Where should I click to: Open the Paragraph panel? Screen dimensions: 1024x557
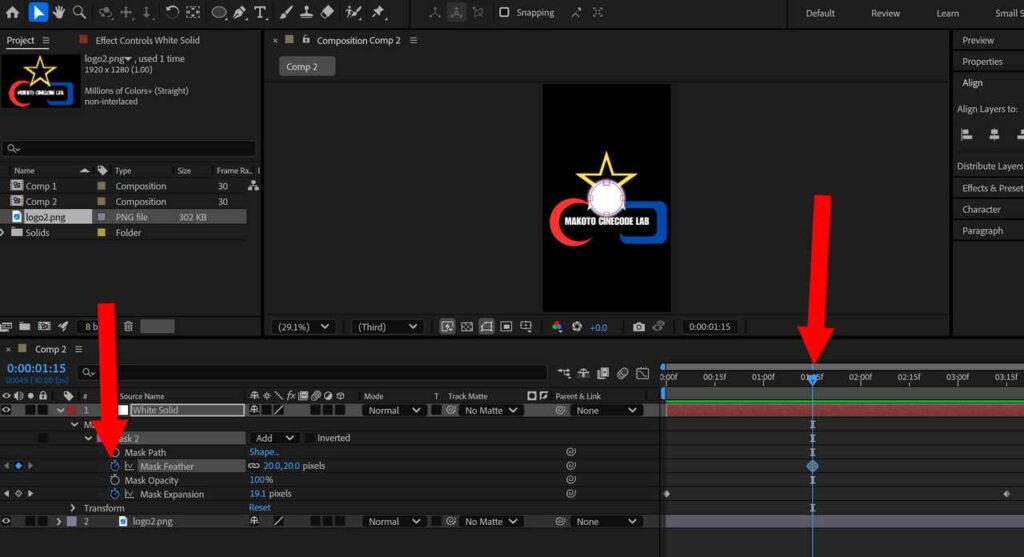(x=982, y=231)
